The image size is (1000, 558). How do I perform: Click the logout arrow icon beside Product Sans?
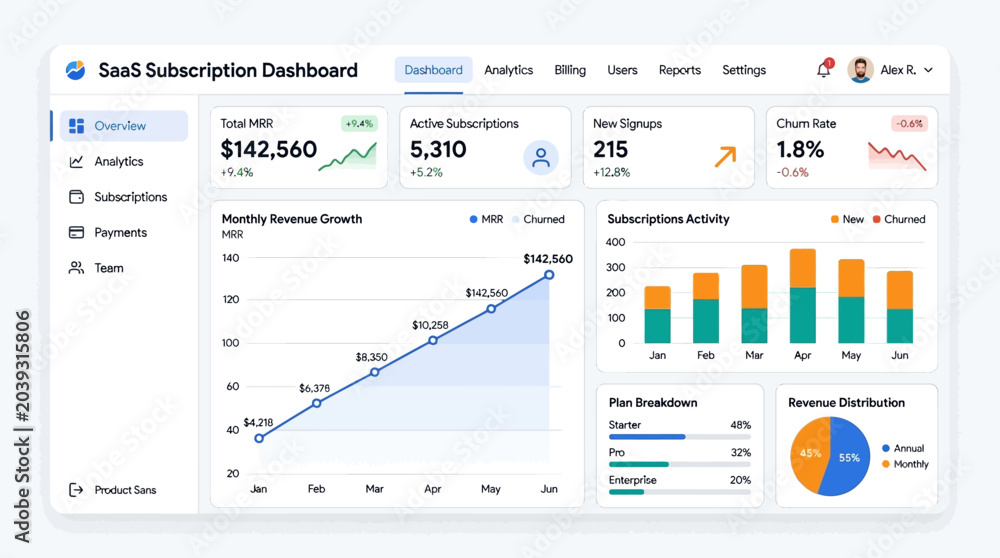tap(76, 490)
